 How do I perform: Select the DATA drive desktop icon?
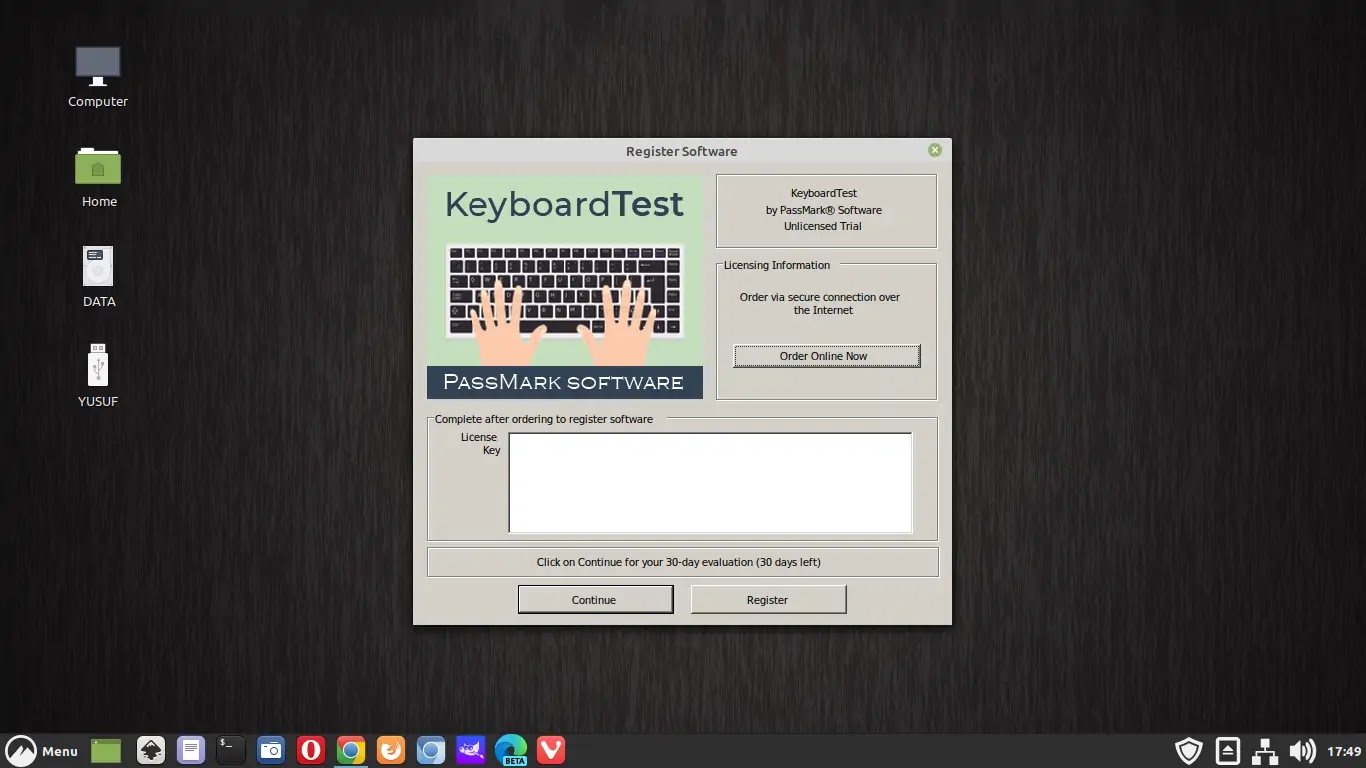click(99, 277)
